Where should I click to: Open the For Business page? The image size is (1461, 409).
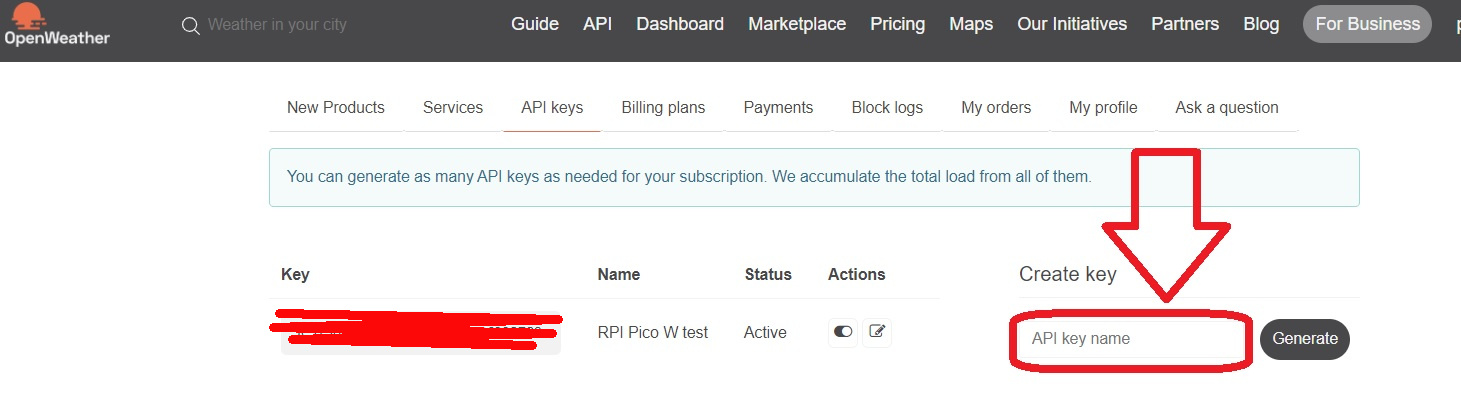click(1367, 24)
